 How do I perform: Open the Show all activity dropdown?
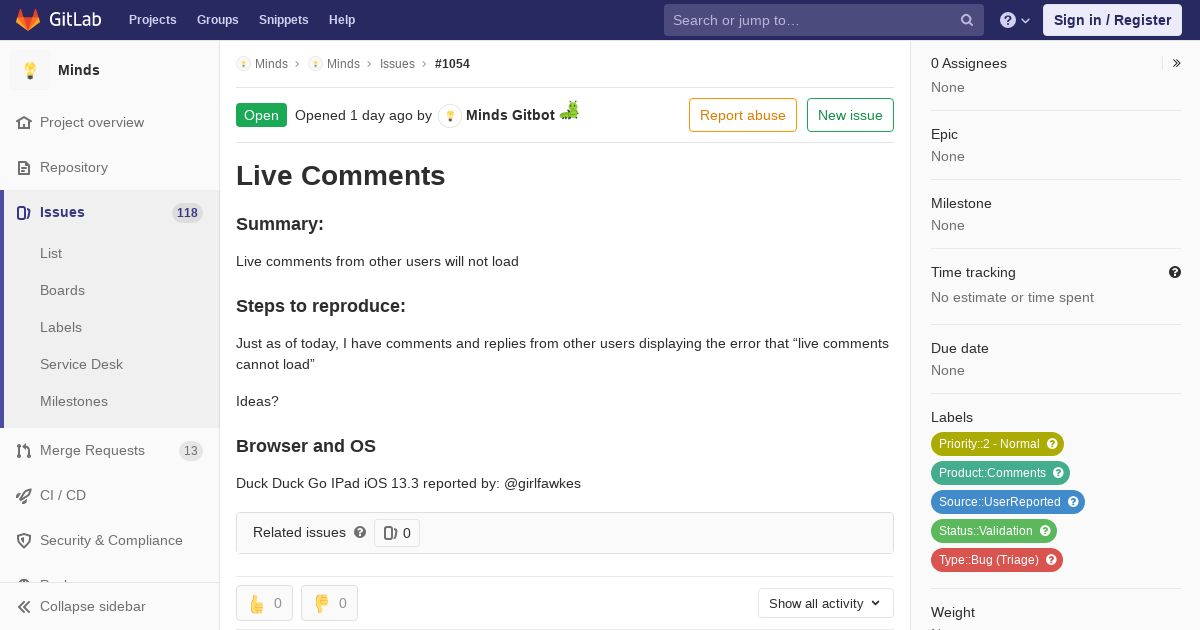coord(825,603)
